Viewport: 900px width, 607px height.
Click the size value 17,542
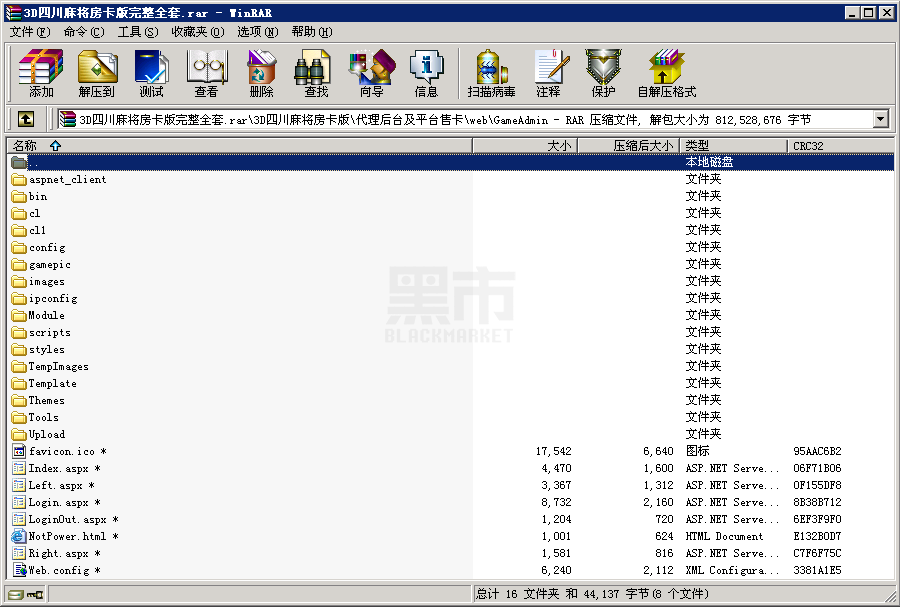(553, 452)
